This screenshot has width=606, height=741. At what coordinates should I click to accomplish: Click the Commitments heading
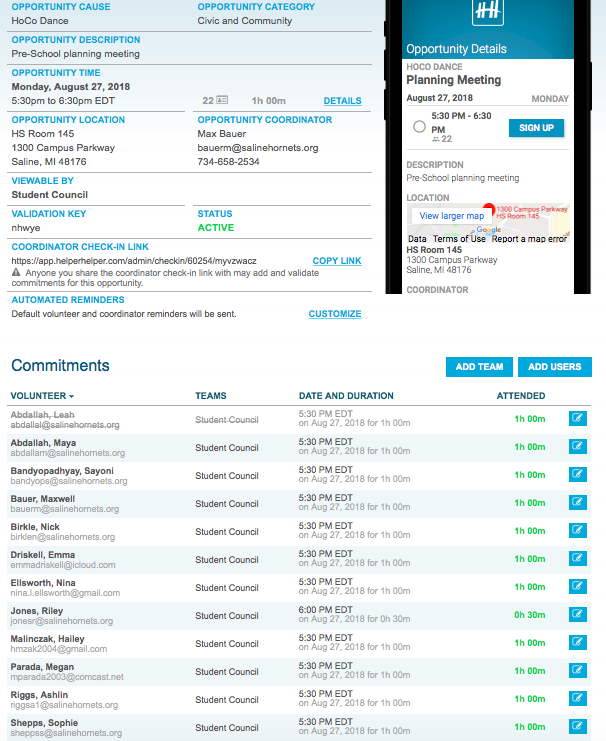(60, 365)
